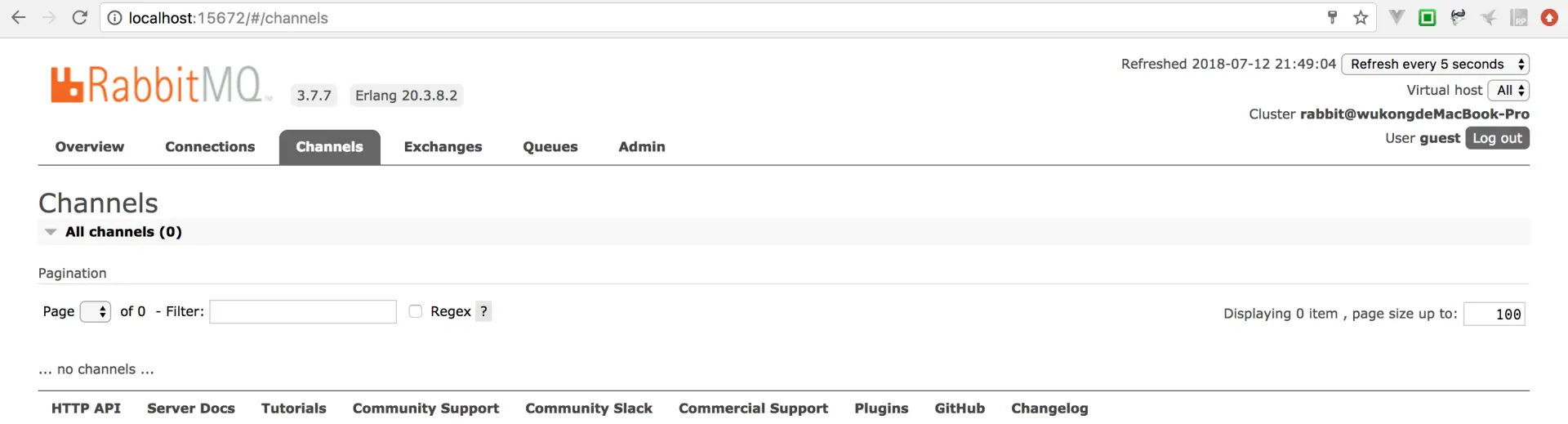Switch to the Queues tab
The image size is (1568, 424).
pos(550,147)
